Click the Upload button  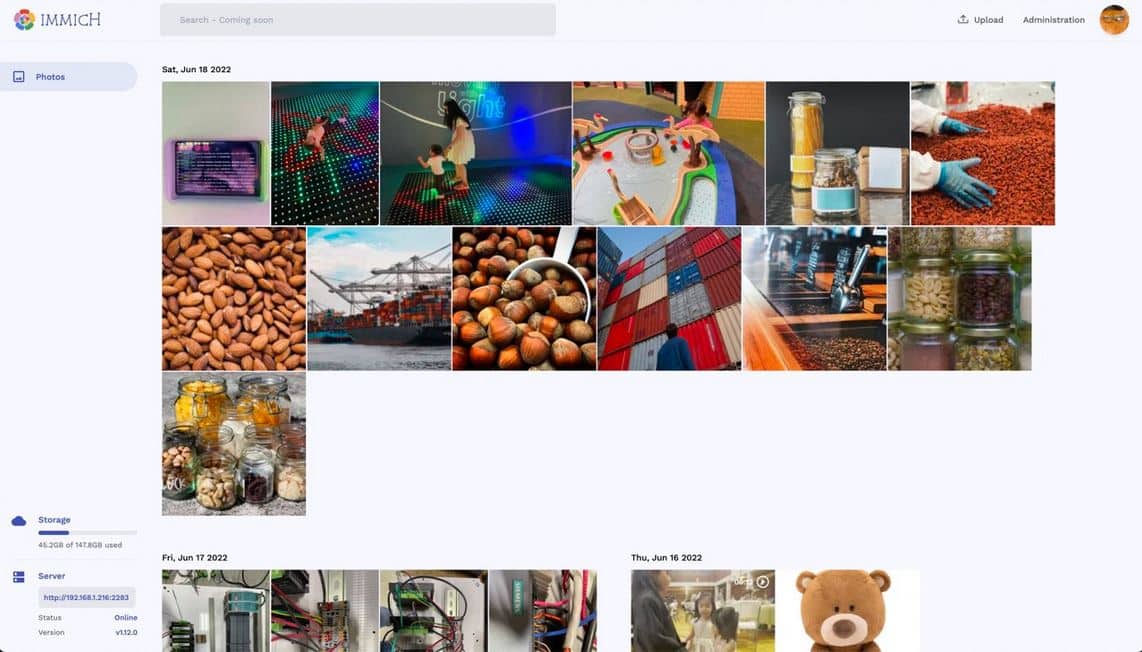coord(980,20)
